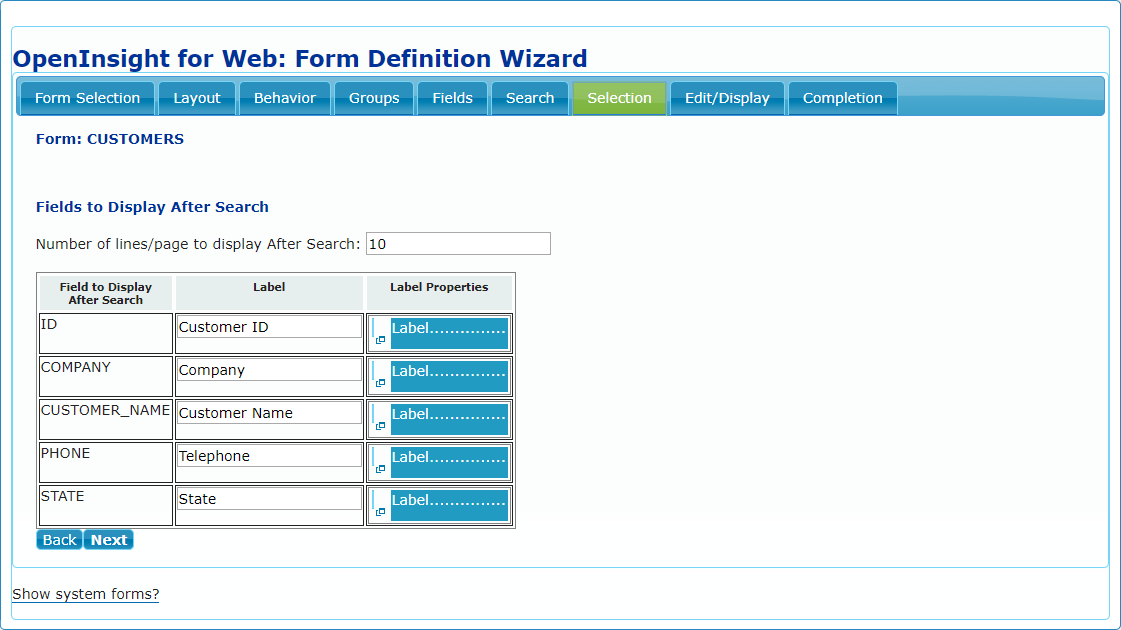
Task: Open the Edit/Display tab
Action: (x=727, y=98)
